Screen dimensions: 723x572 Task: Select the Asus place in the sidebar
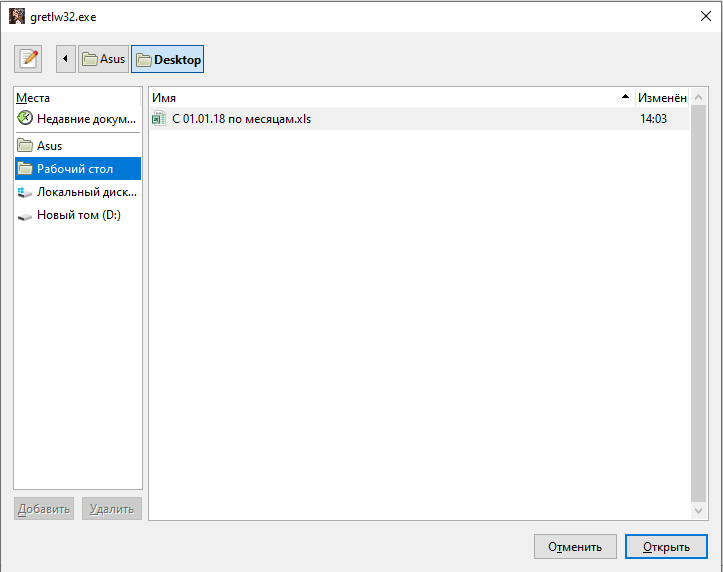click(x=78, y=146)
